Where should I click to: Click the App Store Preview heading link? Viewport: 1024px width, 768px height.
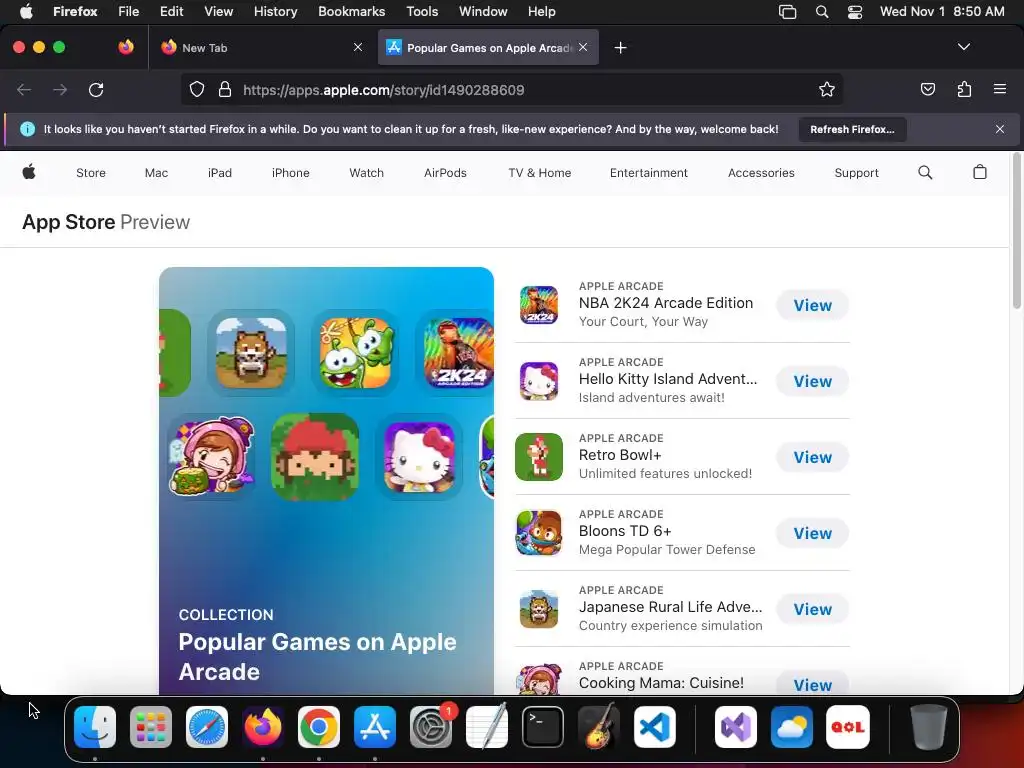click(106, 222)
